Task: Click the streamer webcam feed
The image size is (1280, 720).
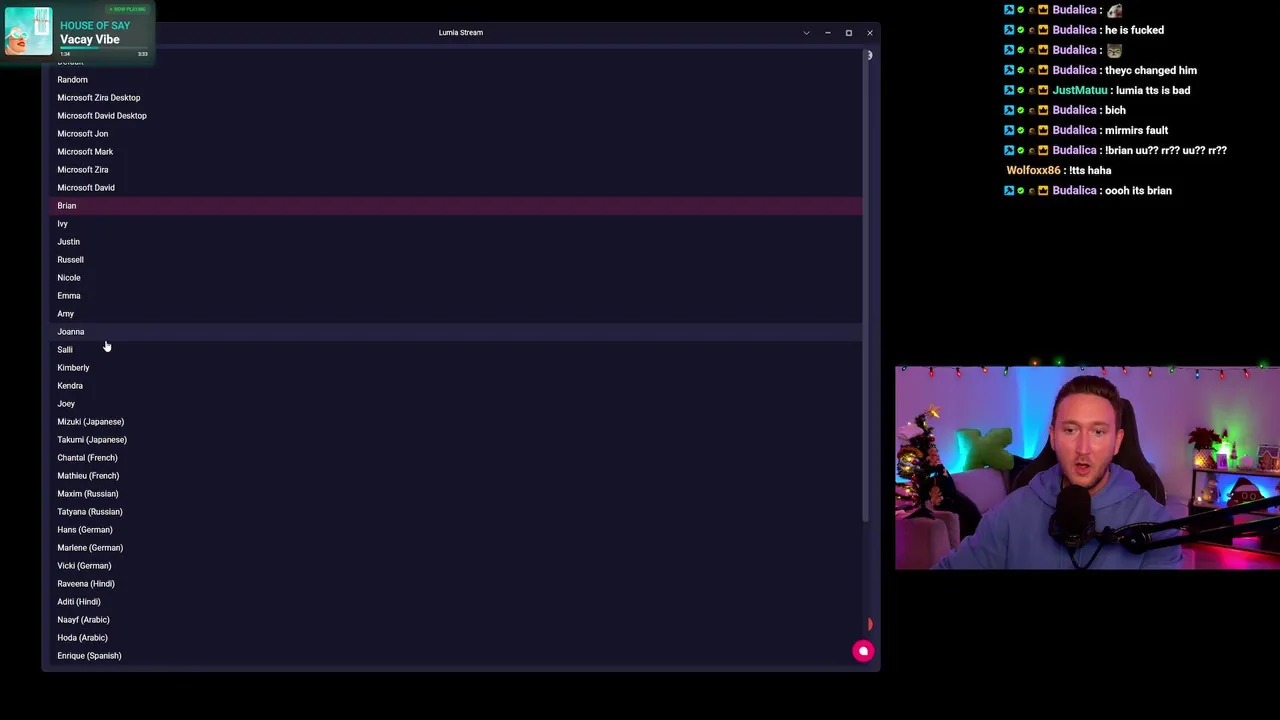Action: coord(1087,468)
